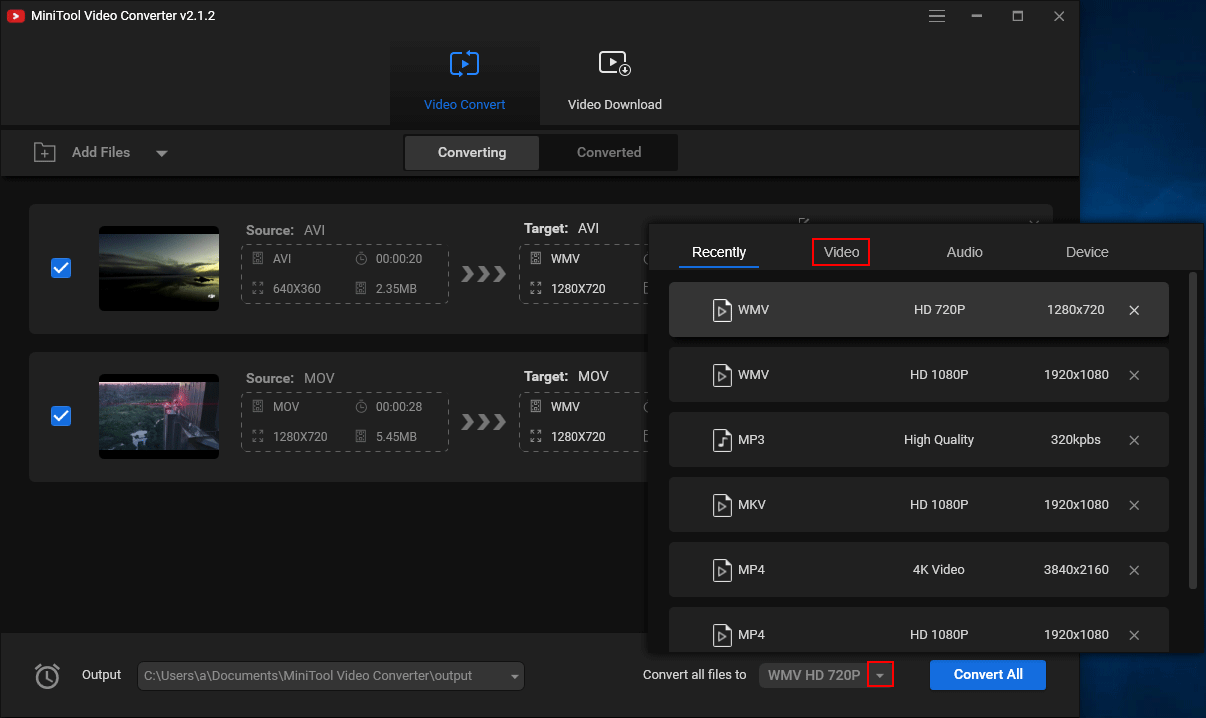This screenshot has height=718, width=1206.
Task: Click the MOV source file size icon
Action: click(361, 437)
